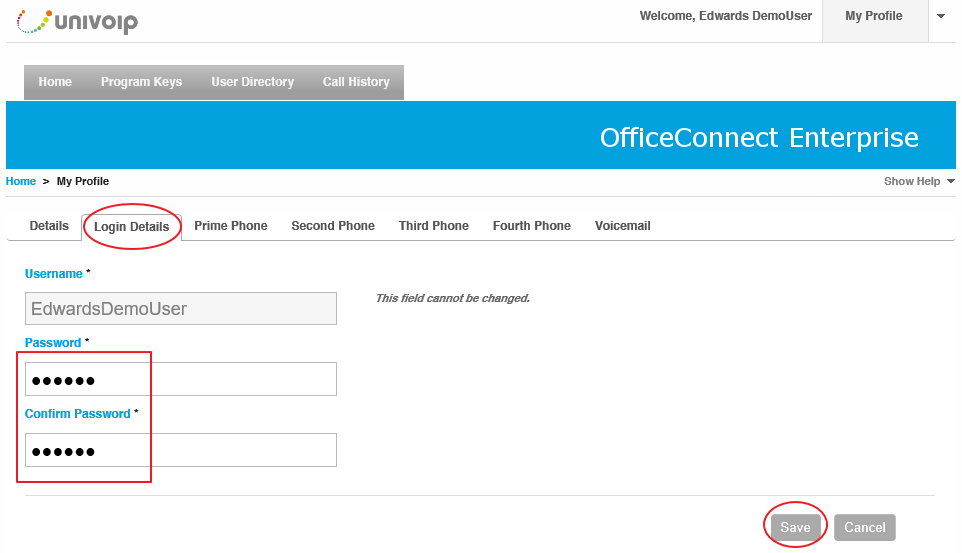Select the Login Details tab
The height and width of the screenshot is (553, 962).
click(131, 227)
